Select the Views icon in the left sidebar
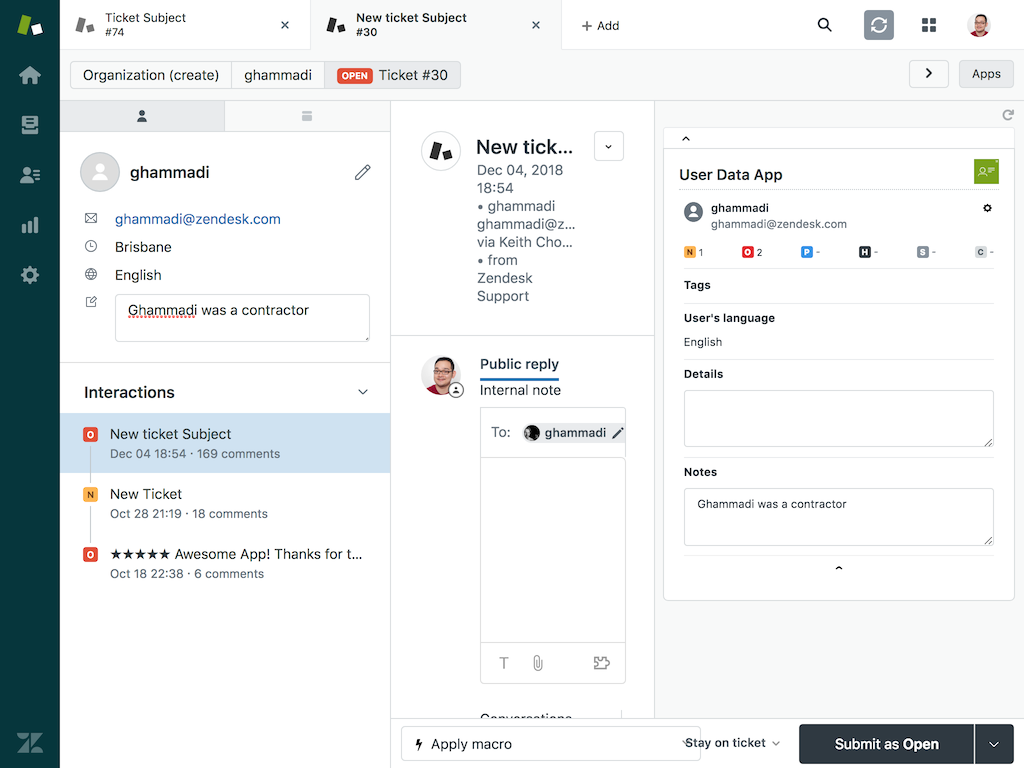1024x768 pixels. click(30, 125)
